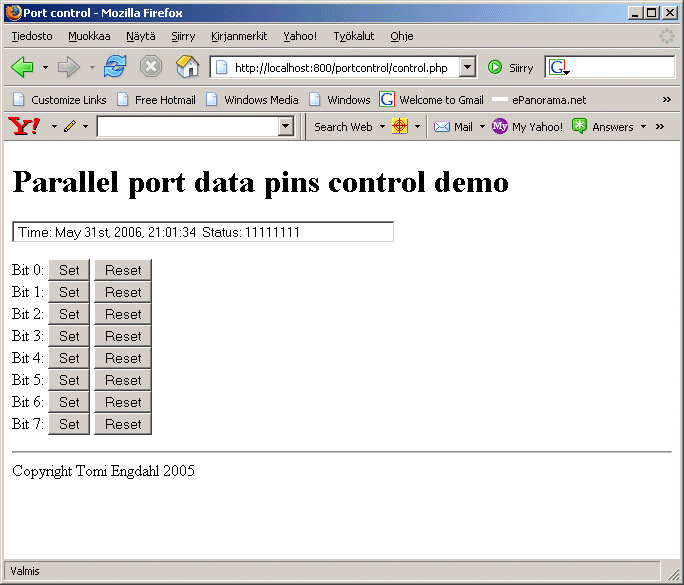This screenshot has width=684, height=585.
Task: Reset Bit 7
Action: pos(123,424)
